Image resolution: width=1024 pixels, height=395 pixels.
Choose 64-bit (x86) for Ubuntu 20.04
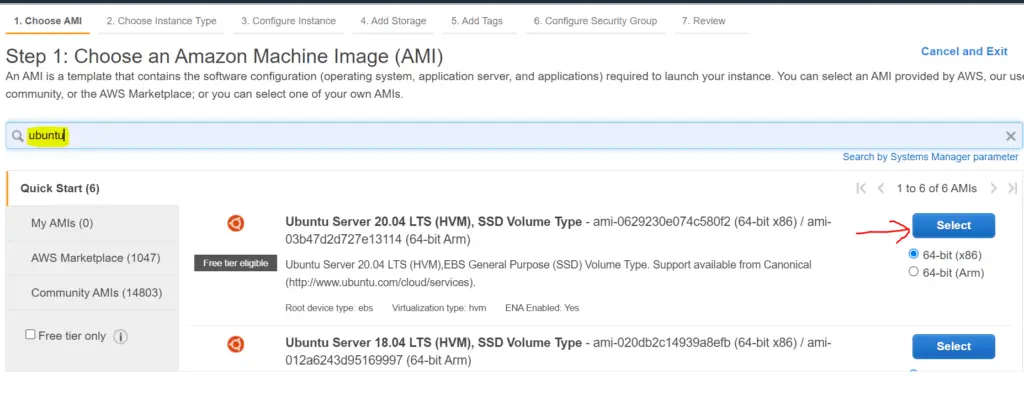point(914,254)
